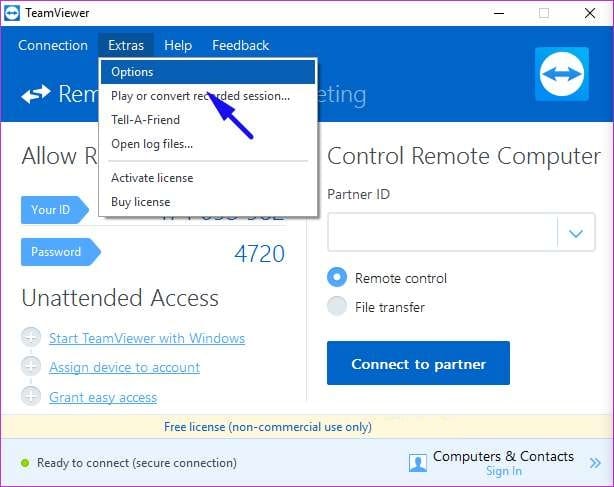The height and width of the screenshot is (487, 614).
Task: Follow Start TeamViewer with Windows link
Action: (x=147, y=338)
